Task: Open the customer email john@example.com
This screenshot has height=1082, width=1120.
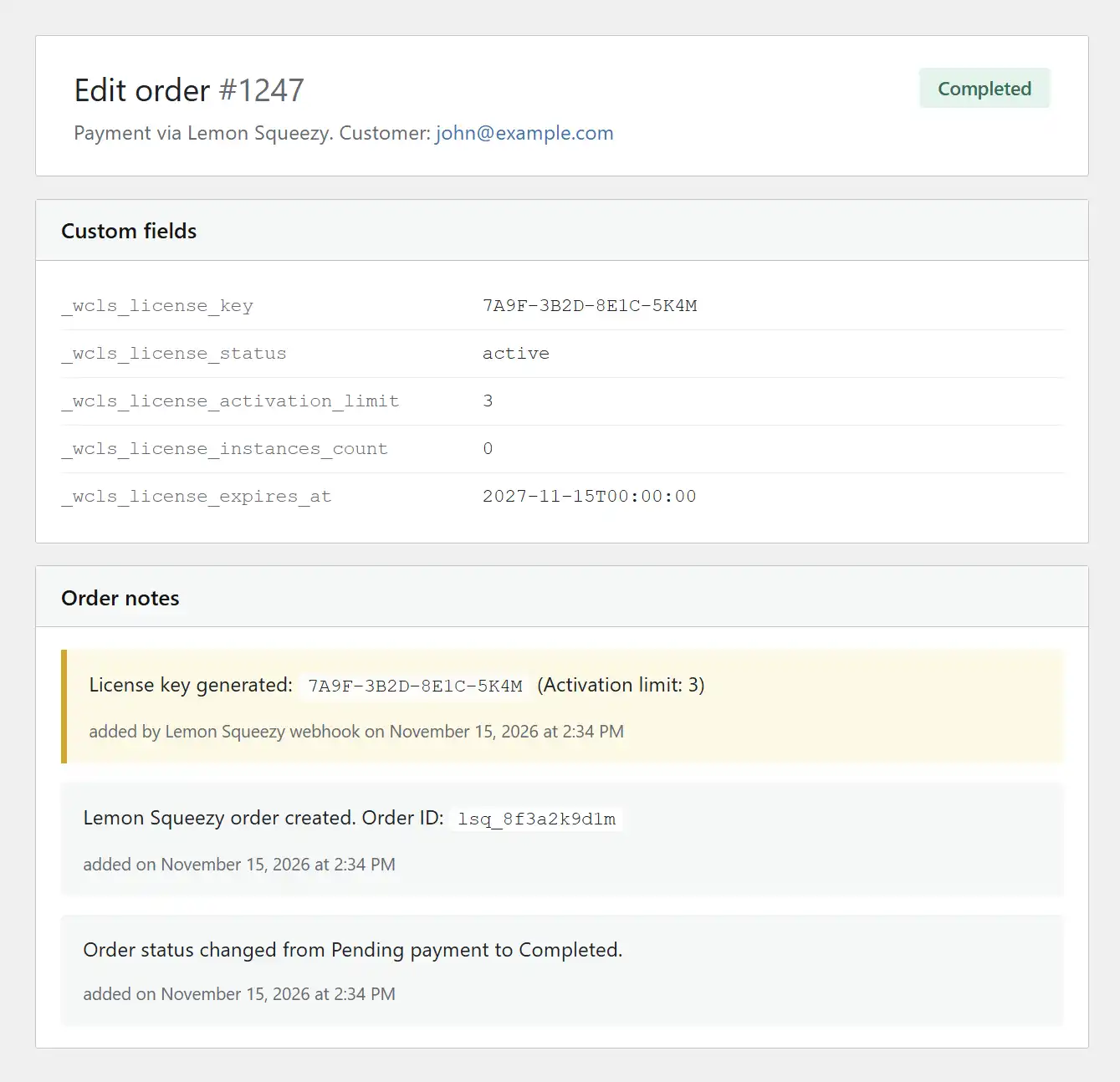Action: (524, 133)
